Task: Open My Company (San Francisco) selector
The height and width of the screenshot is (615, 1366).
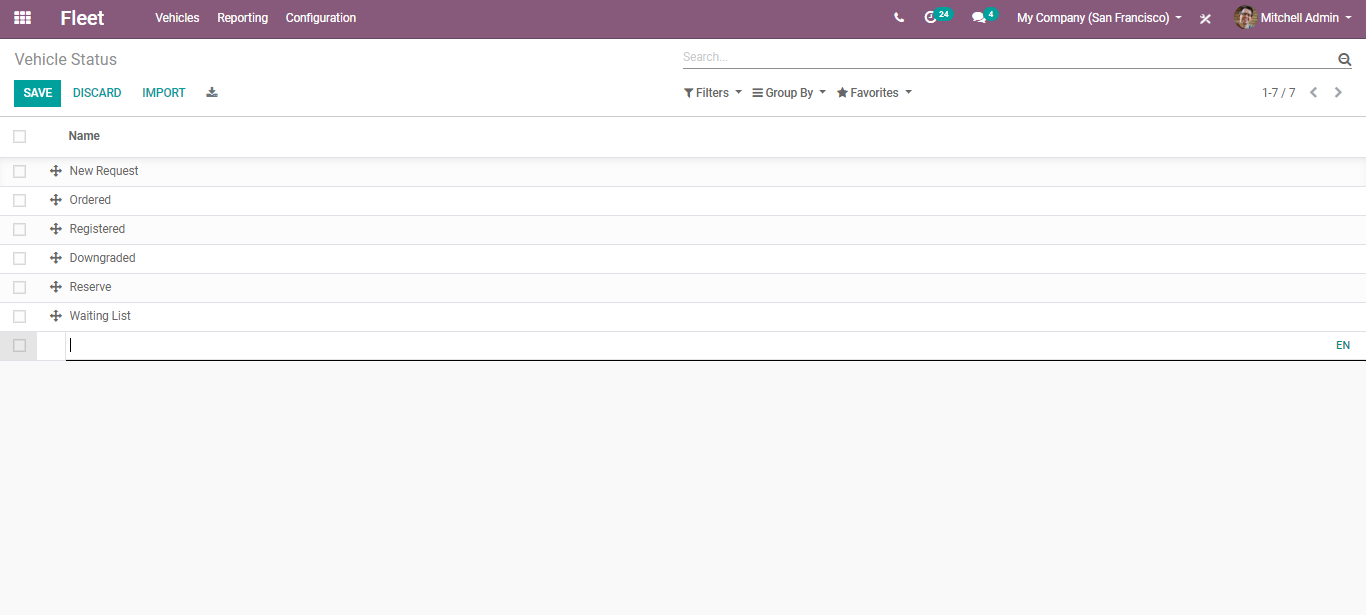Action: coord(1099,18)
